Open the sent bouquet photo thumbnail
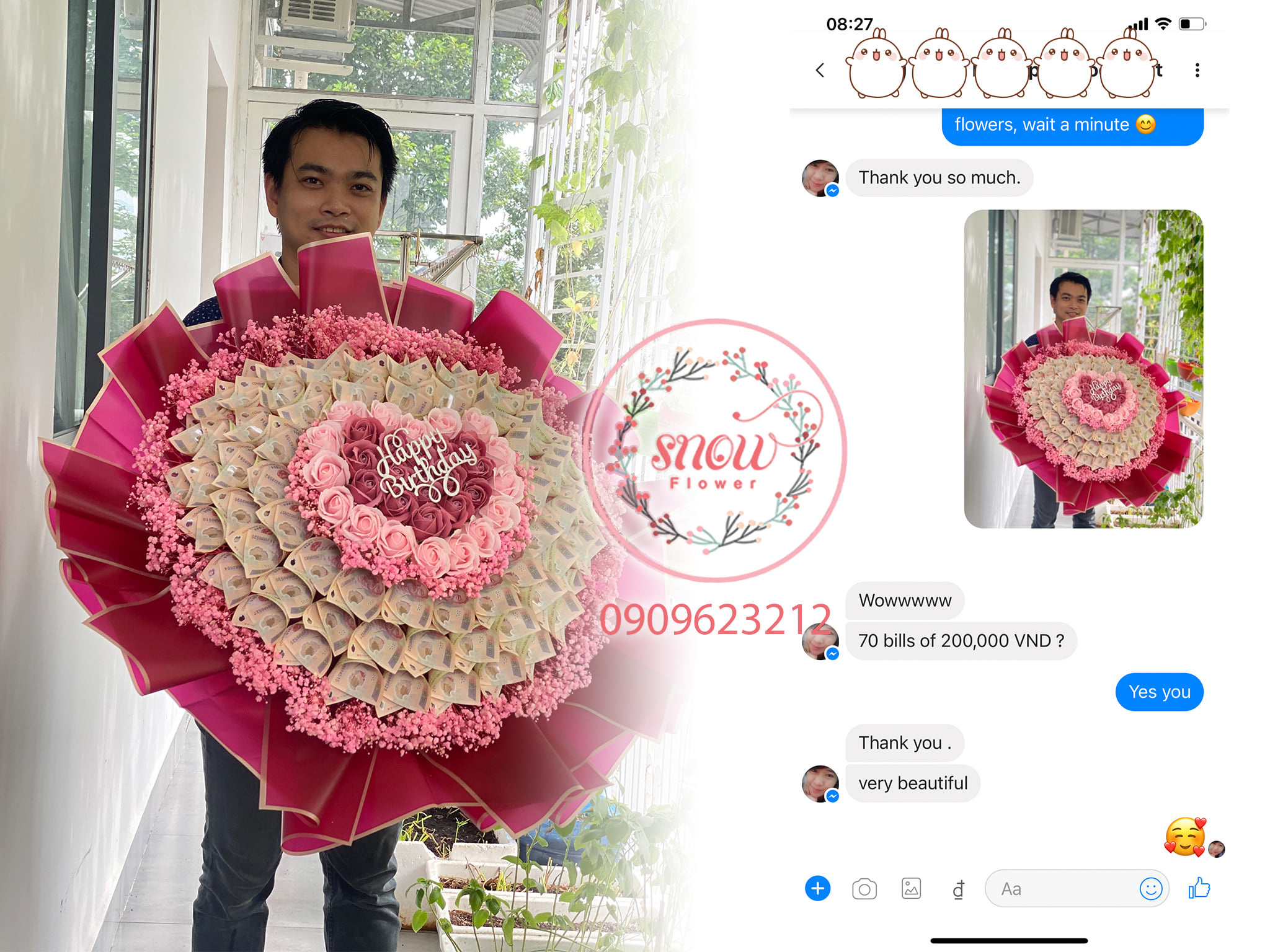 click(x=1083, y=369)
